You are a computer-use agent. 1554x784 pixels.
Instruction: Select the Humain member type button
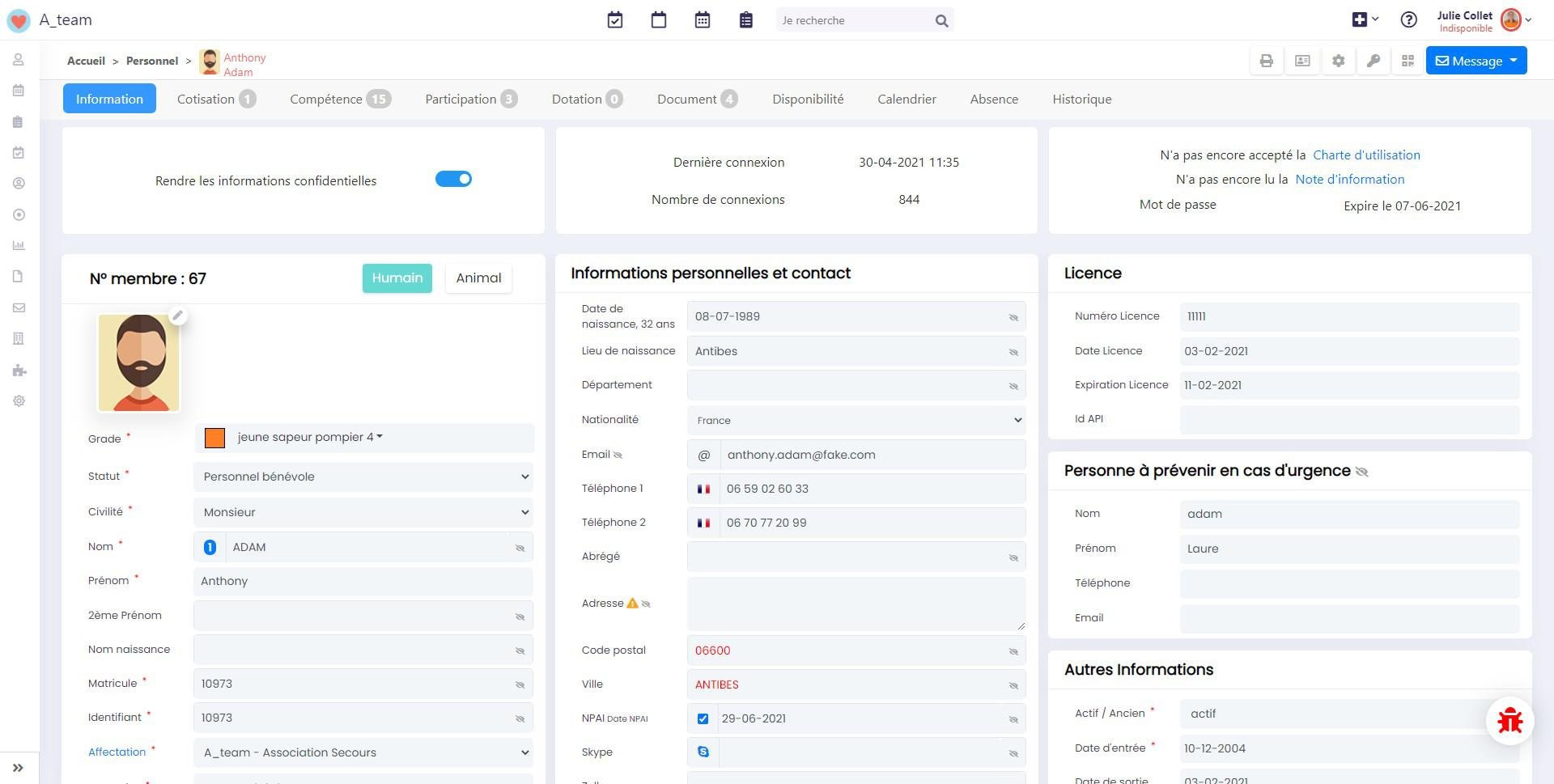[397, 278]
